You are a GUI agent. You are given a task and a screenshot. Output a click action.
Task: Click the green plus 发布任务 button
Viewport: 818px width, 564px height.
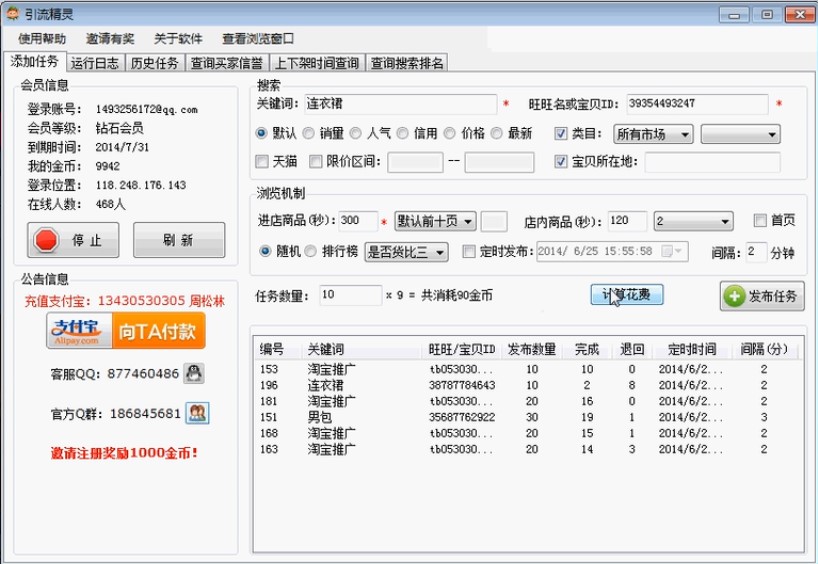point(761,296)
